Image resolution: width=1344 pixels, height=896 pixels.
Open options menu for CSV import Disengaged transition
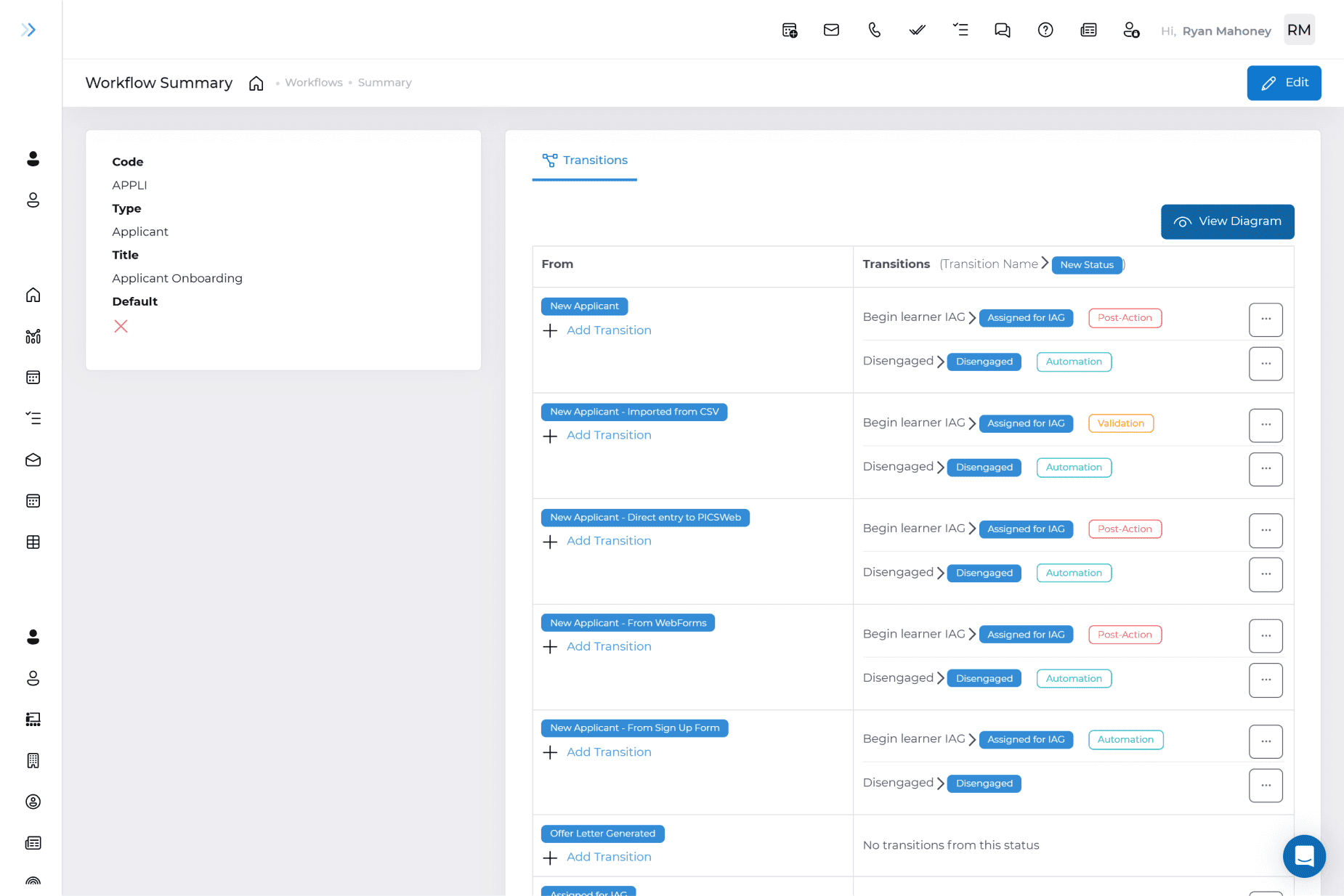click(1266, 469)
